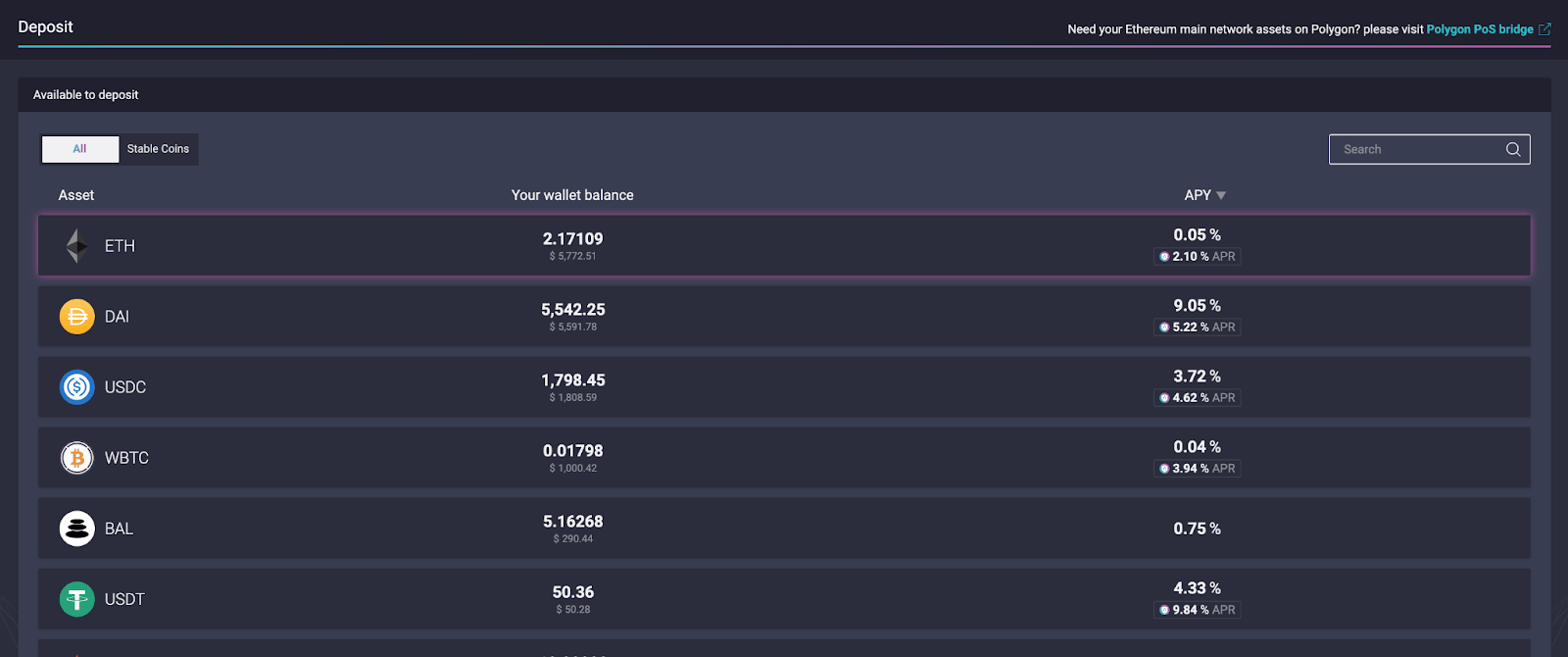Viewport: 1568px width, 657px height.
Task: Open the DAI deposit row
Action: click(x=784, y=317)
